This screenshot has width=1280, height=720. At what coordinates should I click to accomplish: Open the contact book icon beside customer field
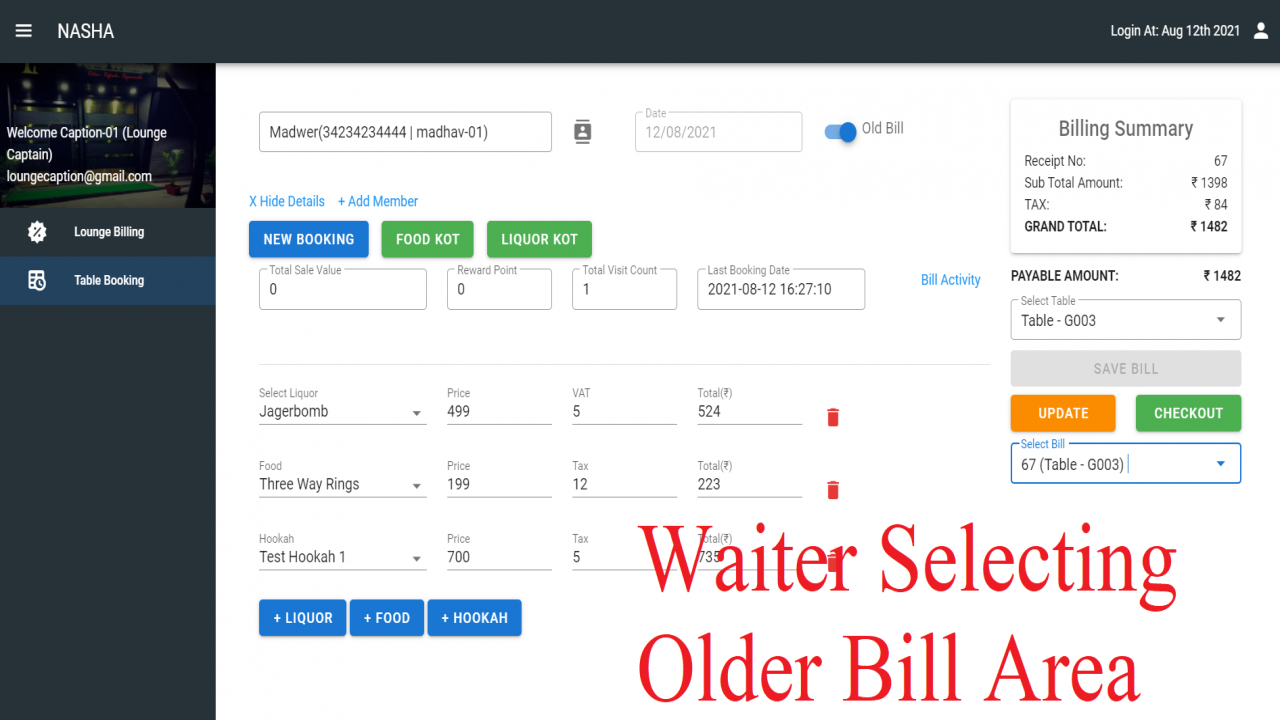583,131
